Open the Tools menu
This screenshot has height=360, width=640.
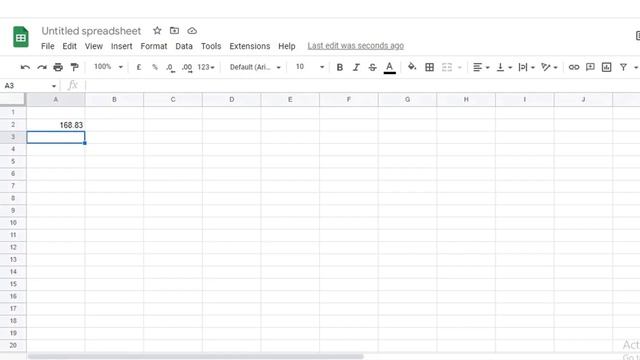(211, 46)
